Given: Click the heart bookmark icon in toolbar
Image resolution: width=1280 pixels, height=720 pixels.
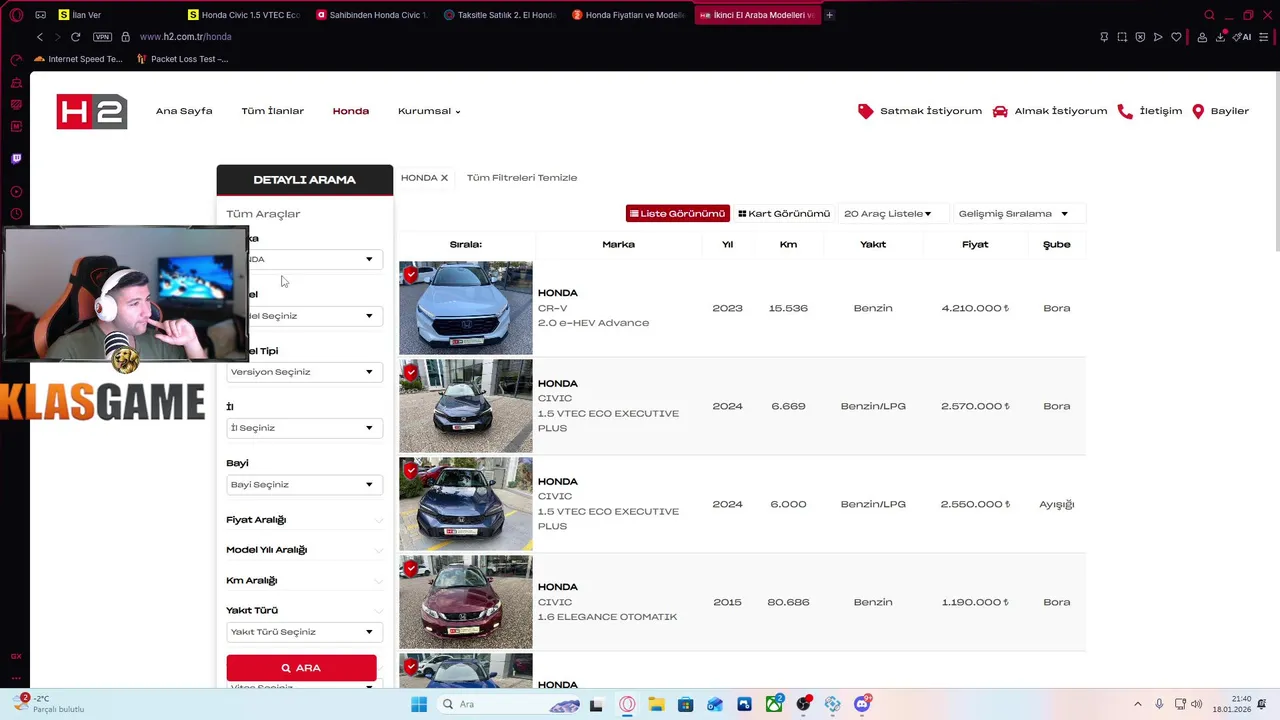Looking at the screenshot, I should [1176, 37].
